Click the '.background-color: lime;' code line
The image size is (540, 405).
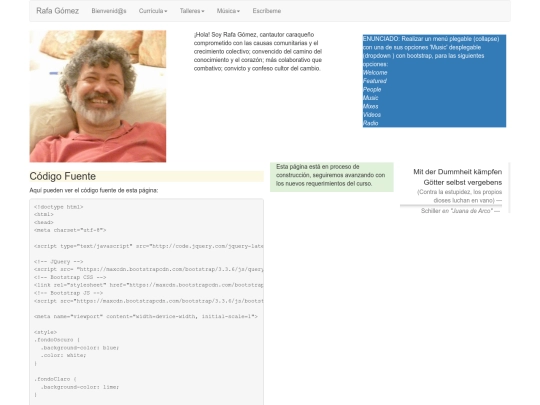(80, 387)
